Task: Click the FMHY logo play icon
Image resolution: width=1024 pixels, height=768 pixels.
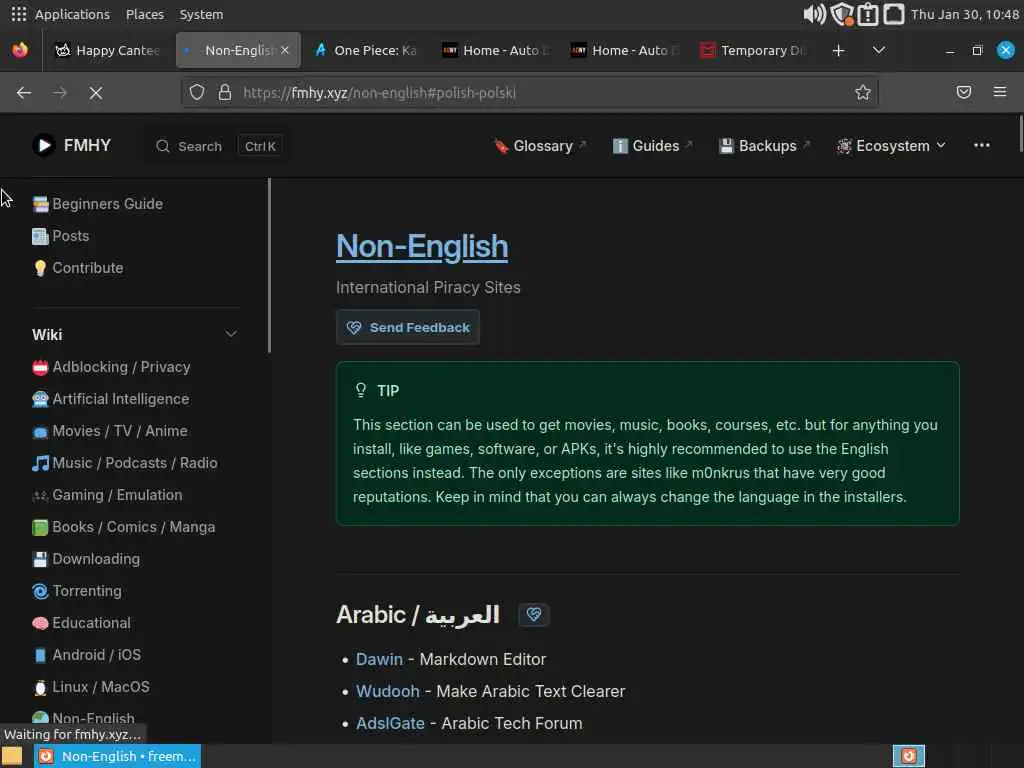Action: coord(44,145)
